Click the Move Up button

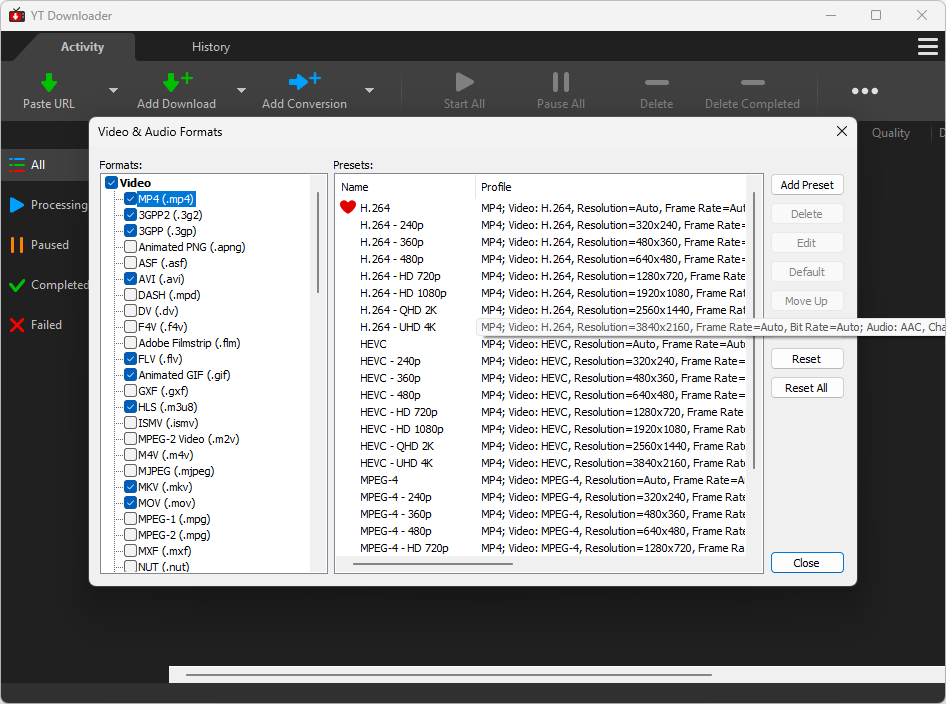coord(807,301)
